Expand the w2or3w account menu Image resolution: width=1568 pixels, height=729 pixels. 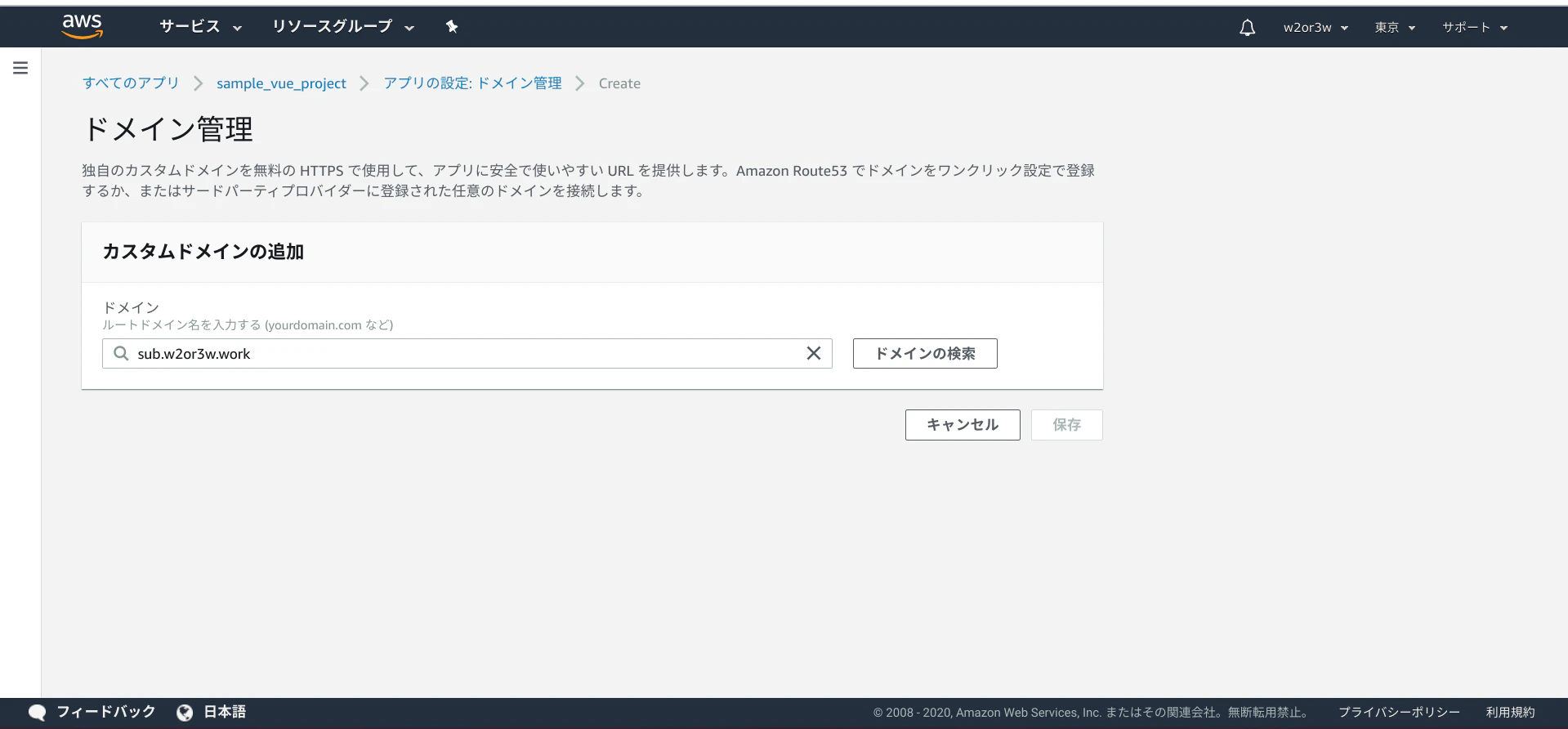[1316, 28]
